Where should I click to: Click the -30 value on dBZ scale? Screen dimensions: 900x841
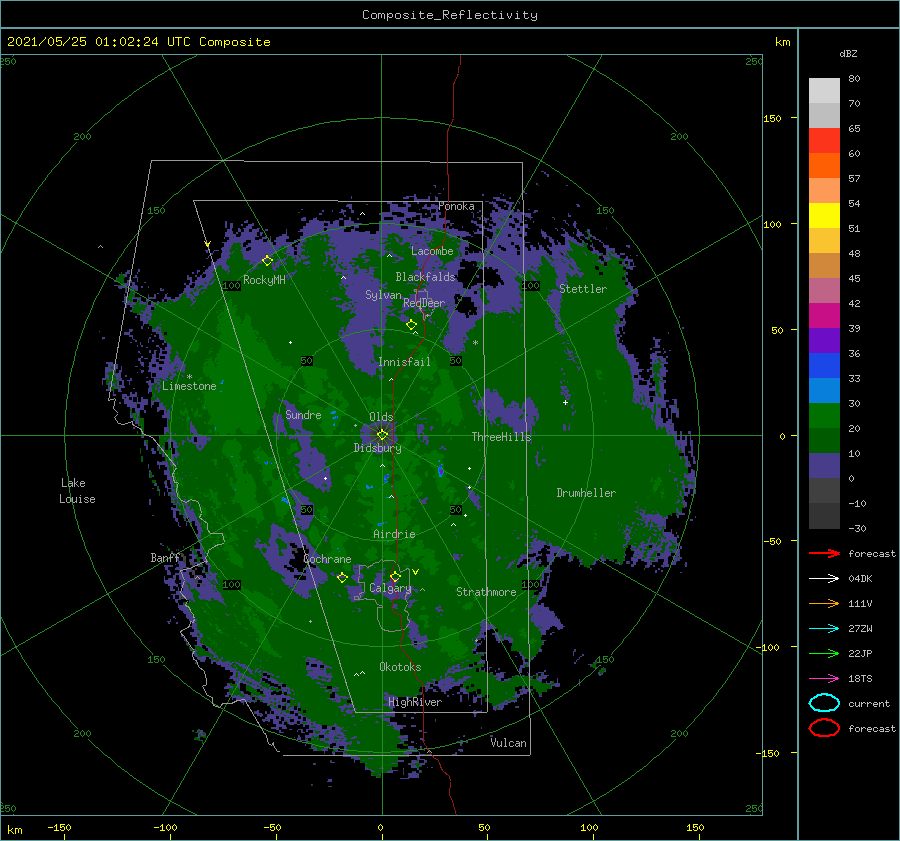[857, 529]
